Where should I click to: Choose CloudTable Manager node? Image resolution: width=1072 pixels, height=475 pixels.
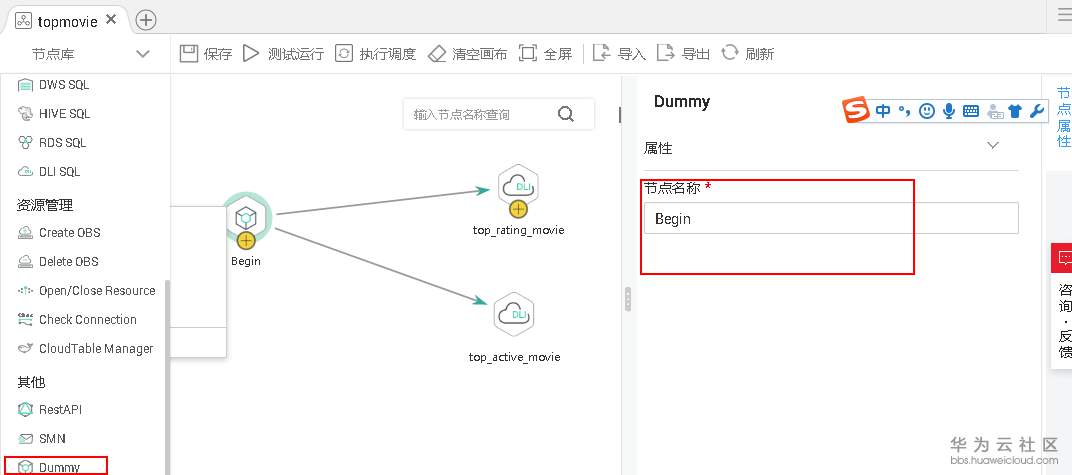click(85, 349)
